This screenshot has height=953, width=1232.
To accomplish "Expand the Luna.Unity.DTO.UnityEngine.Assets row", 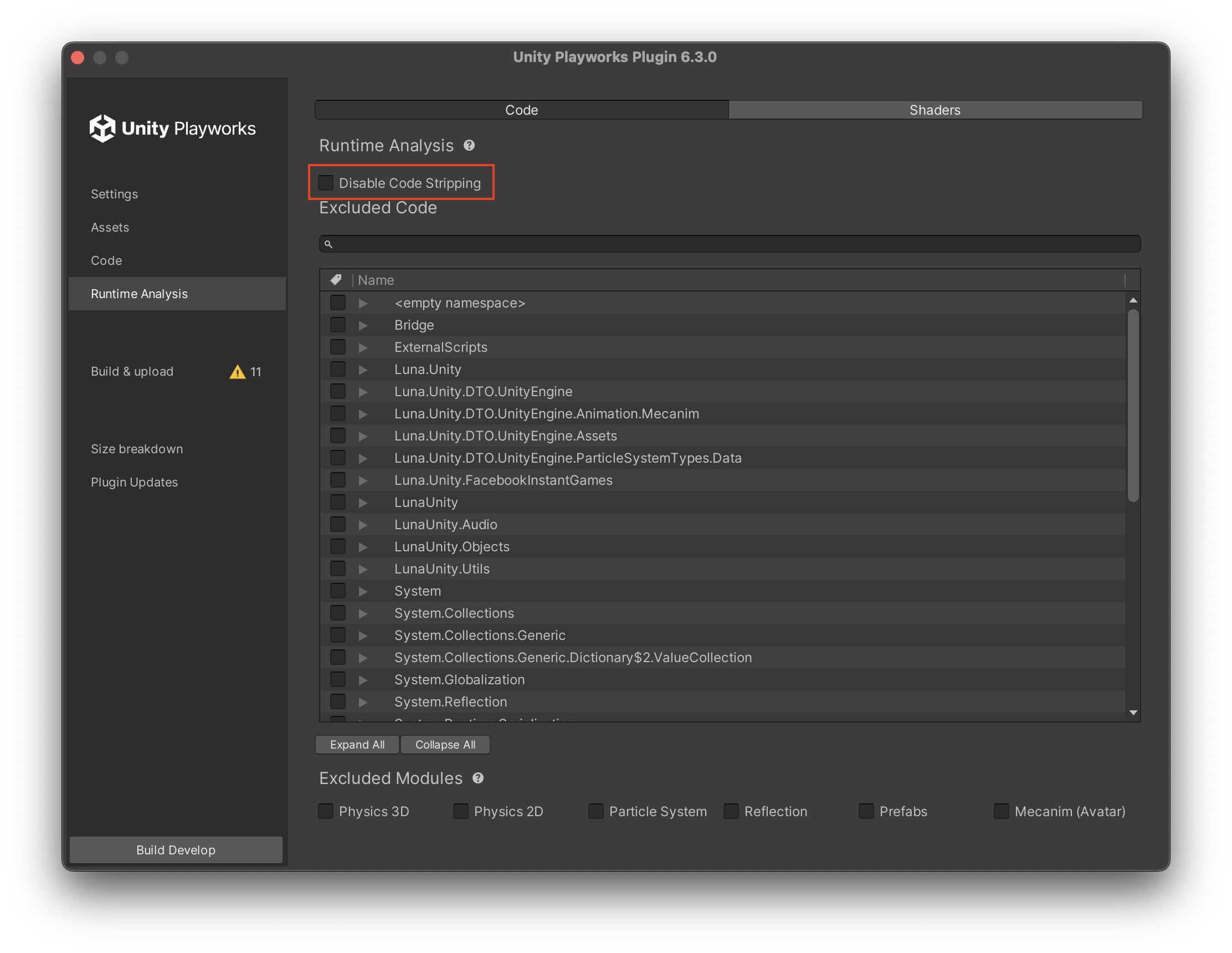I will coord(363,436).
